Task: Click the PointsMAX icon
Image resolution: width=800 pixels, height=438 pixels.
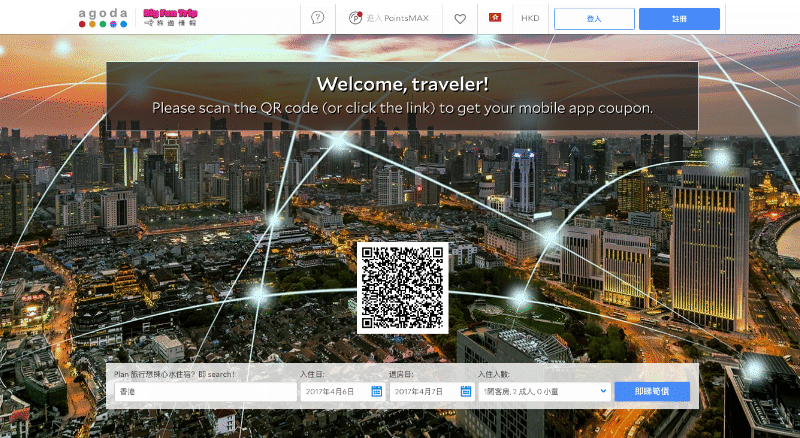Action: point(355,18)
